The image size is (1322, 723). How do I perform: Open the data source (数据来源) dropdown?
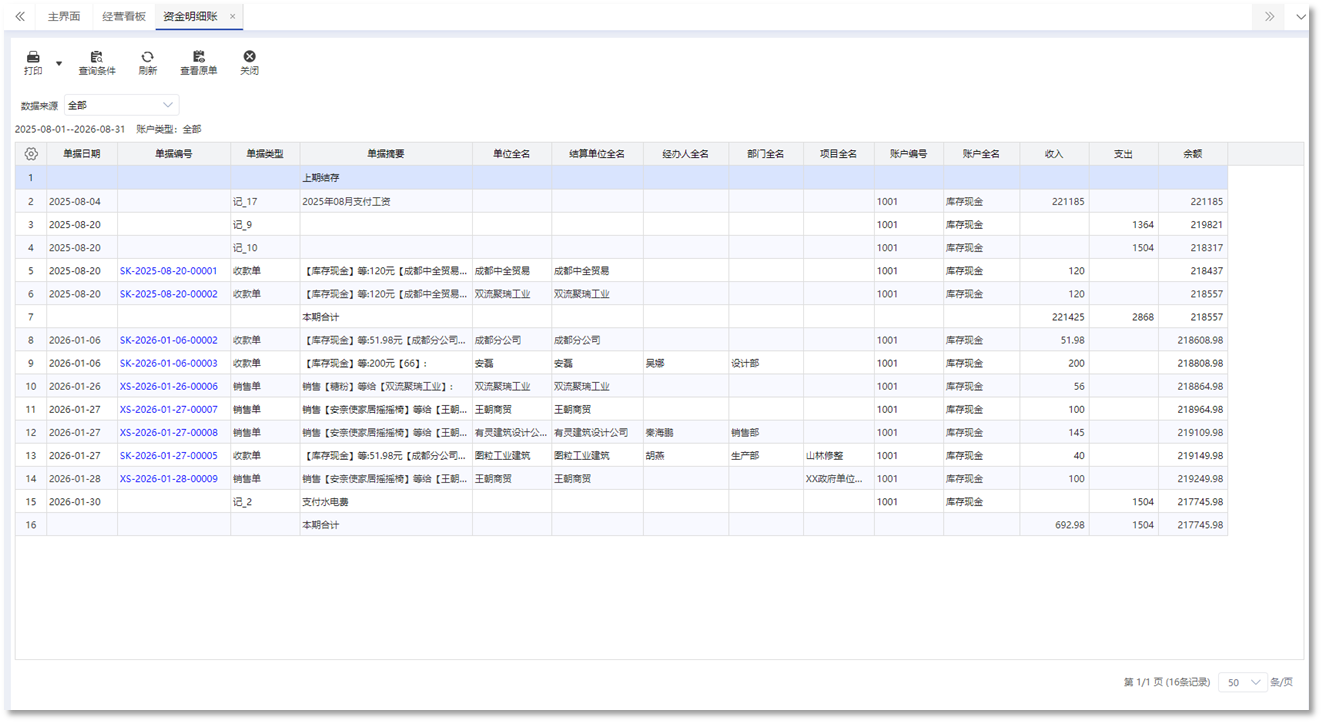121,105
